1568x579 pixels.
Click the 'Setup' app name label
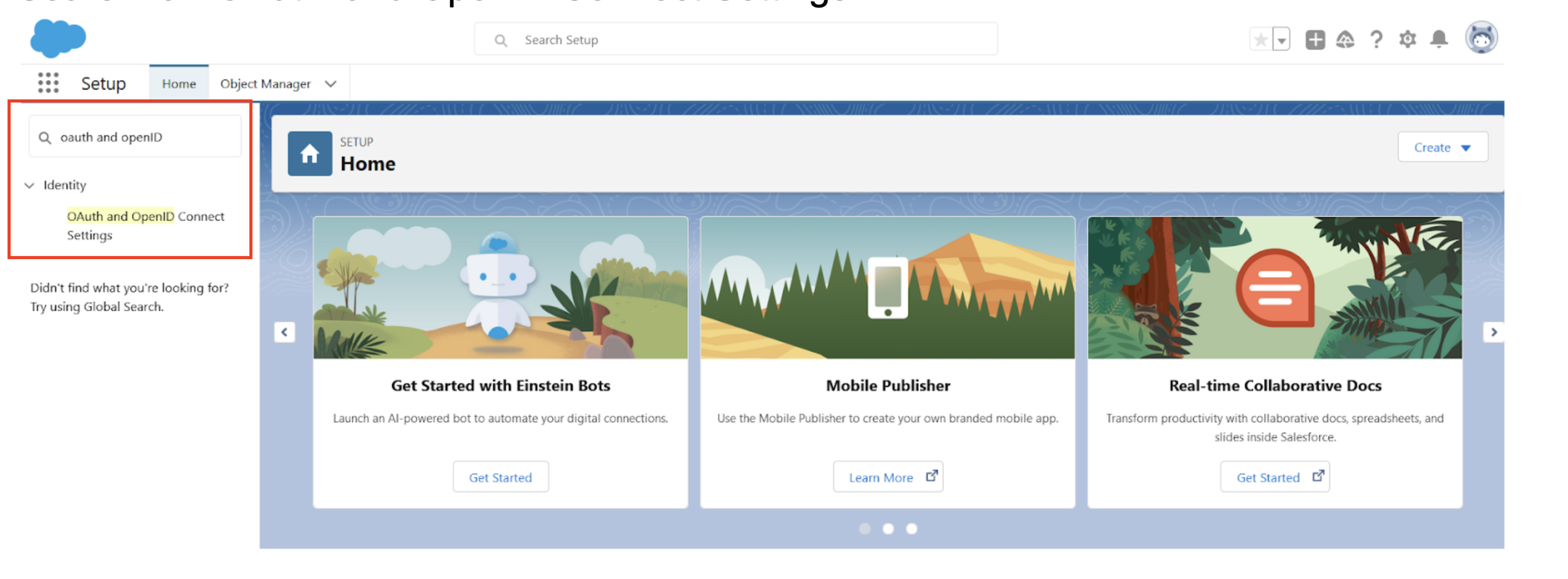103,83
